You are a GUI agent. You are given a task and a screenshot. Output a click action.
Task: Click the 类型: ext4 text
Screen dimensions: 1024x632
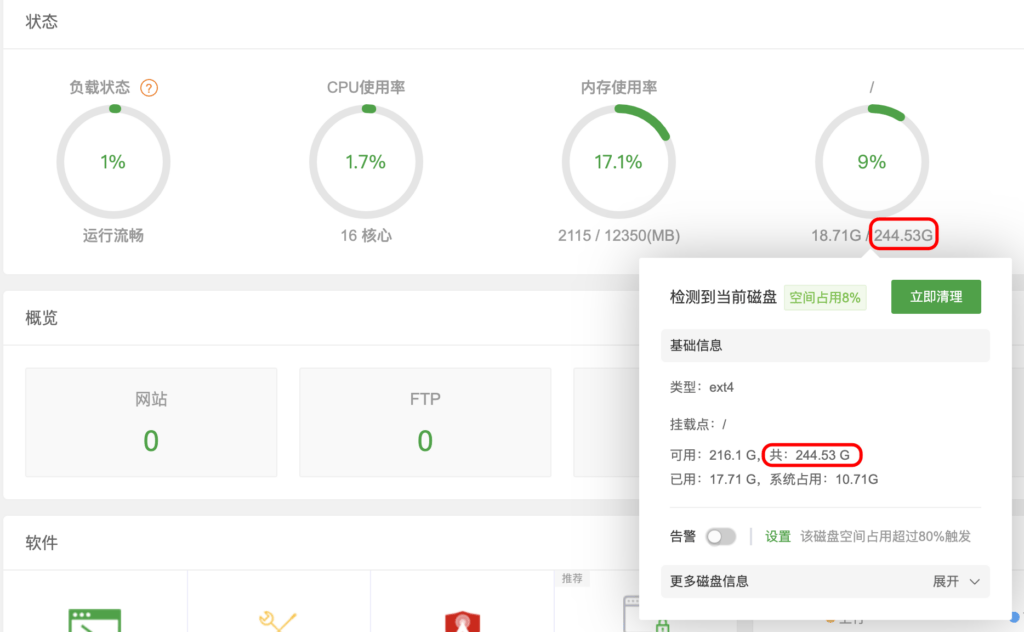click(x=701, y=387)
